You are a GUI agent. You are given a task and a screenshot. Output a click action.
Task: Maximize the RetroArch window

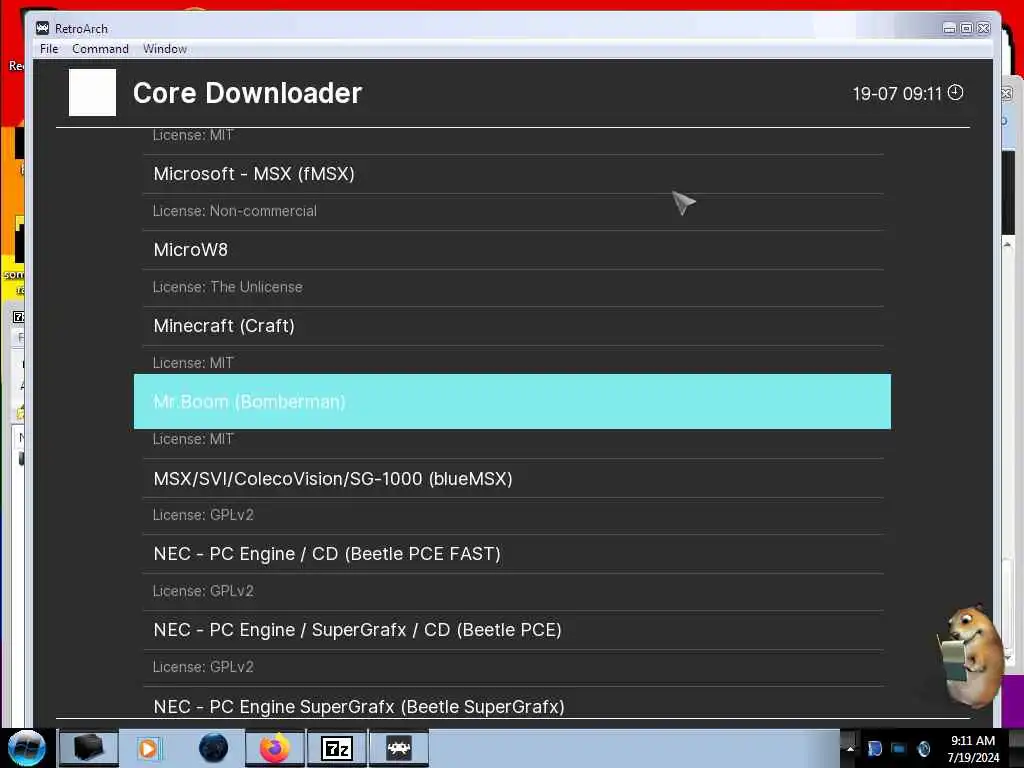click(967, 28)
